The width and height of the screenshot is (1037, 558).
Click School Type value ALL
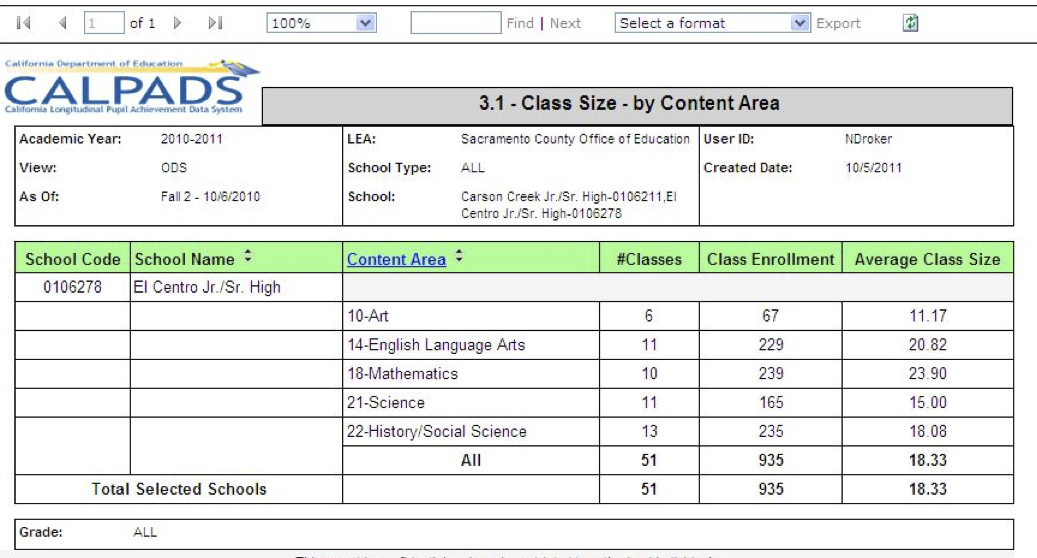pos(472,168)
